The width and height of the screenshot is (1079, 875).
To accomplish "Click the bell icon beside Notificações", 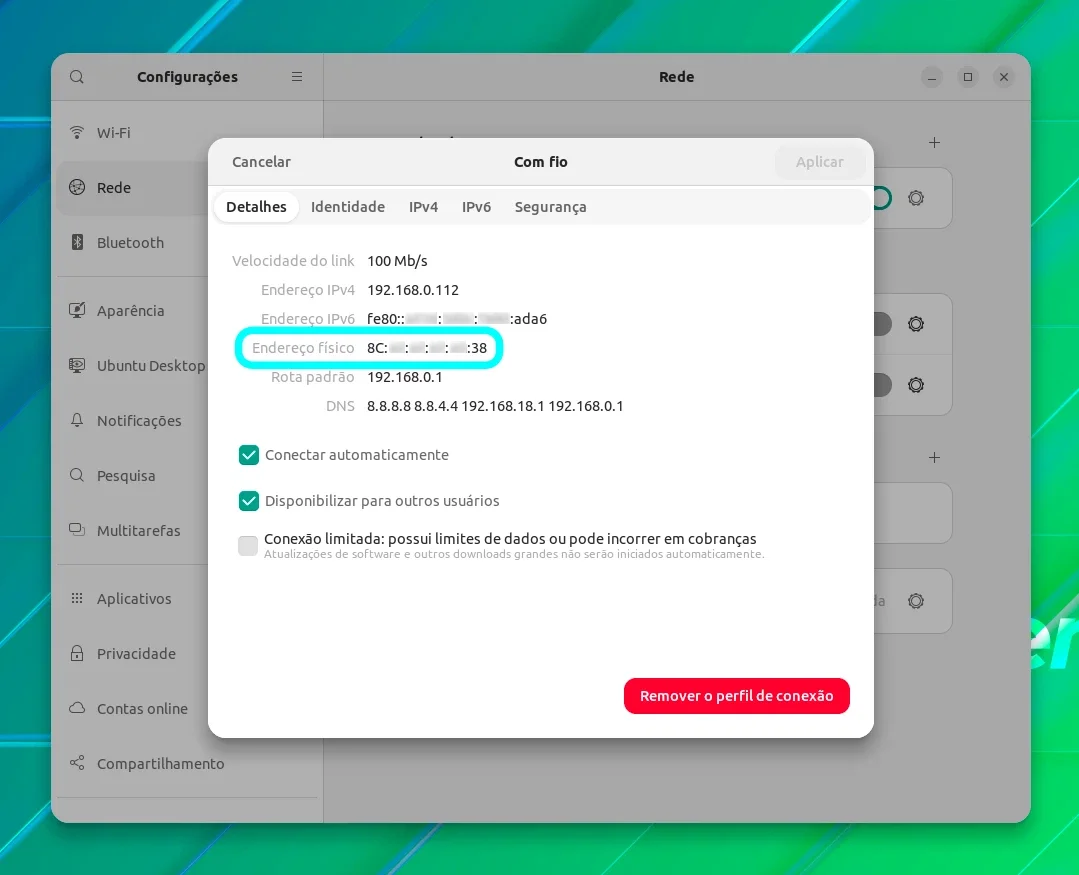I will tap(77, 420).
